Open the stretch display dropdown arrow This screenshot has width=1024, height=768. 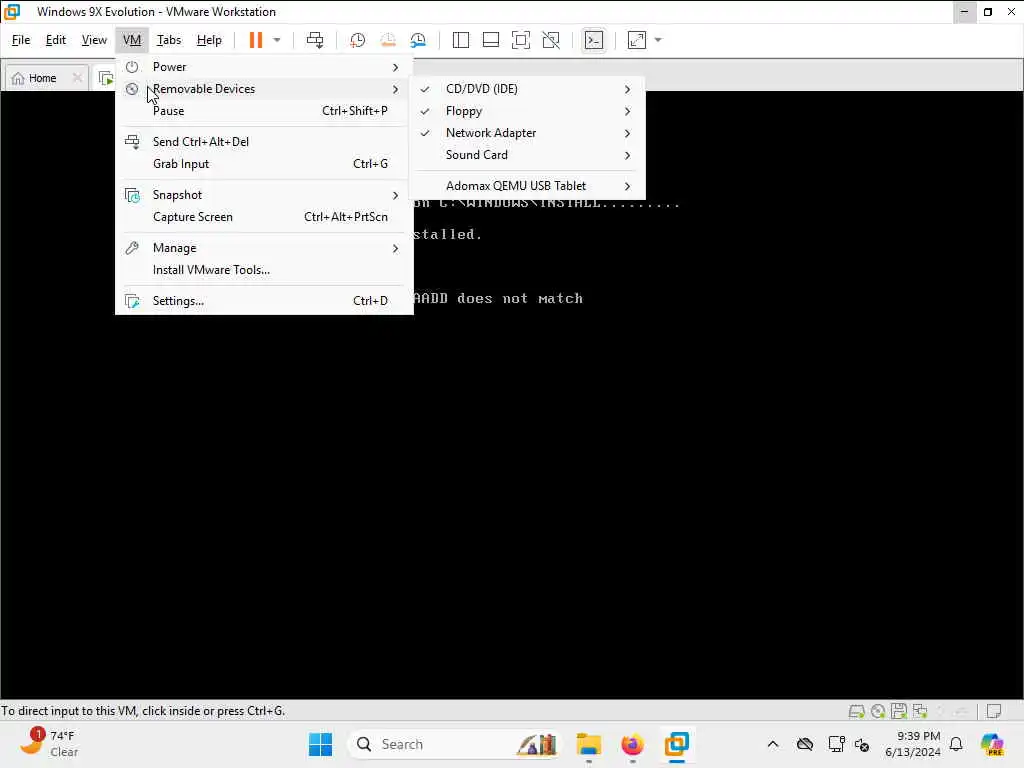(x=658, y=40)
